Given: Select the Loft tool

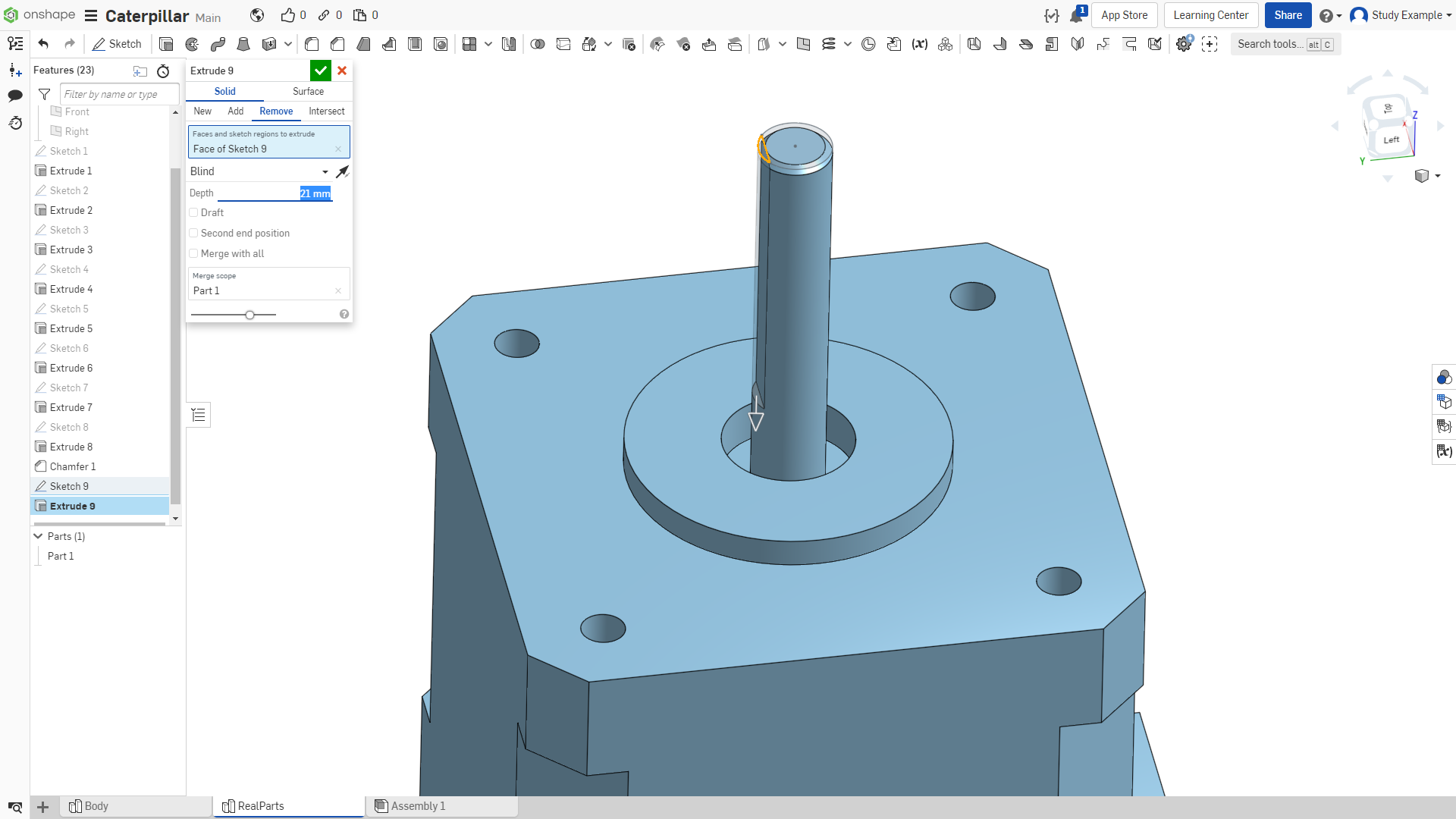Looking at the screenshot, I should point(243,44).
